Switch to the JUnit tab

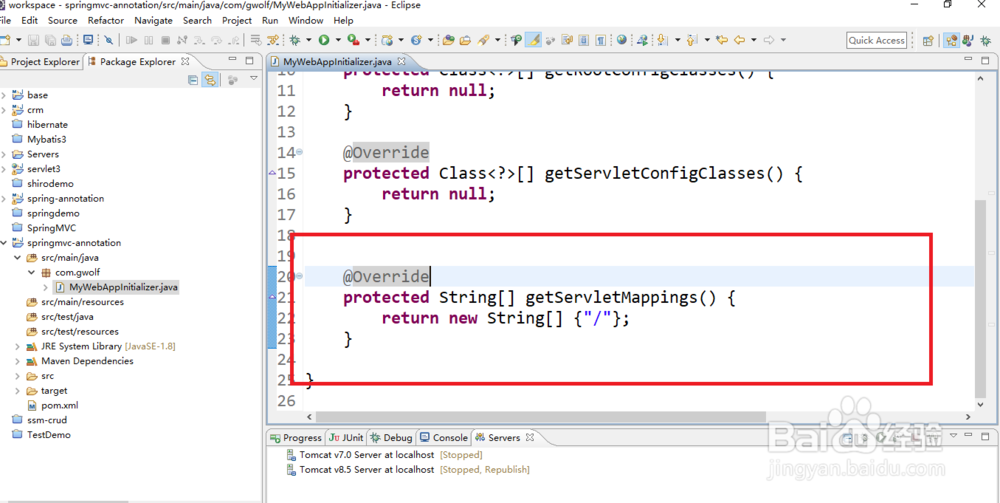click(346, 438)
